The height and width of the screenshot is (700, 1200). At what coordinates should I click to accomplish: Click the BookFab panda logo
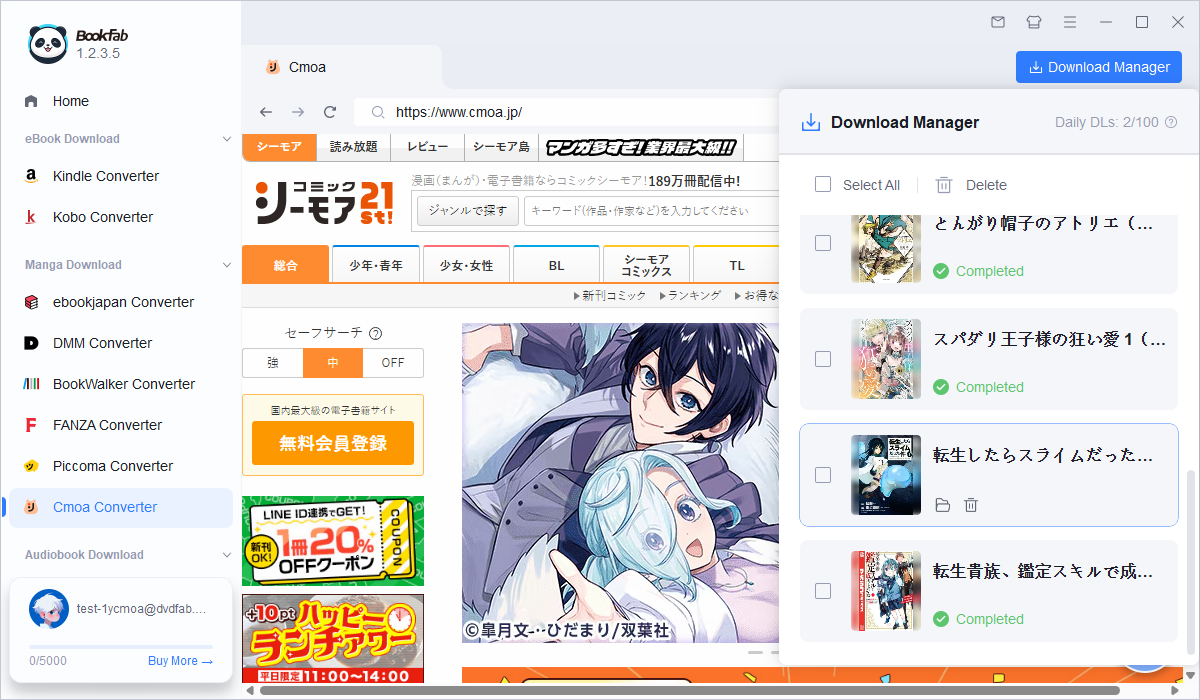coord(46,42)
